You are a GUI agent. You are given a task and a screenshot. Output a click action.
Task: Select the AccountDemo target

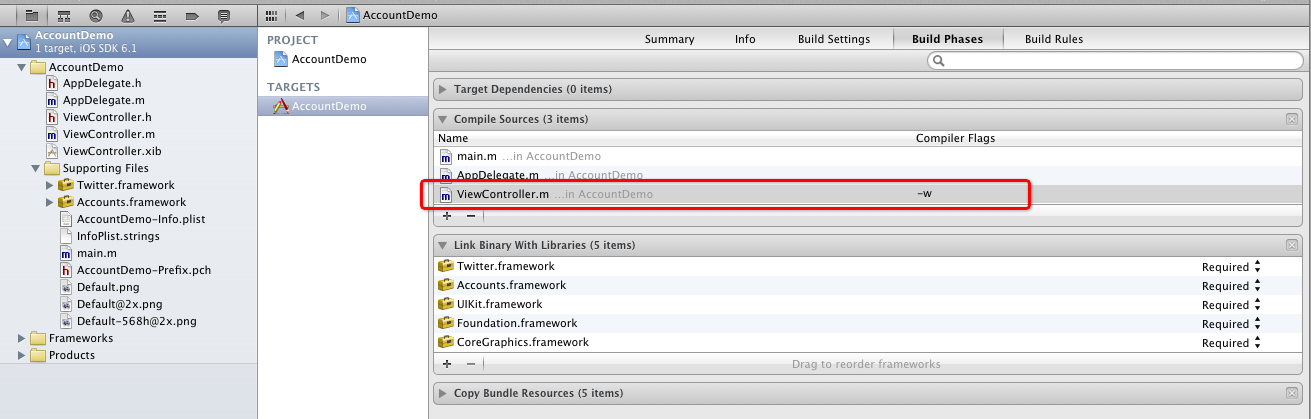coord(343,106)
